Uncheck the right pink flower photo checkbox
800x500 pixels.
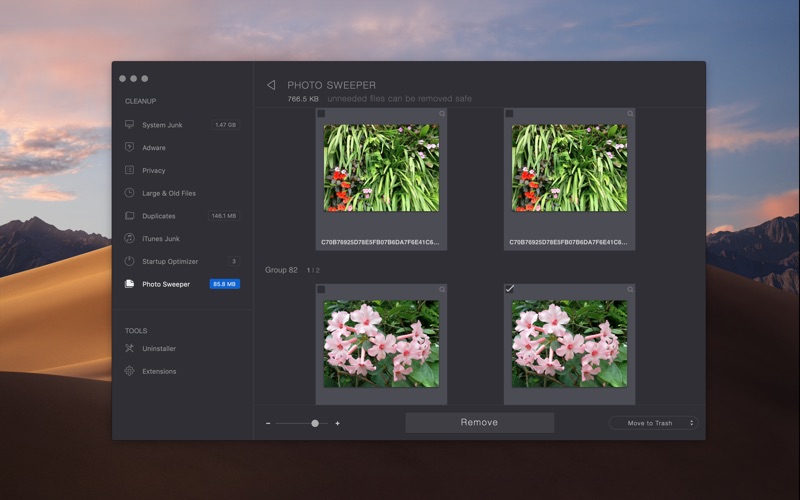click(x=509, y=289)
